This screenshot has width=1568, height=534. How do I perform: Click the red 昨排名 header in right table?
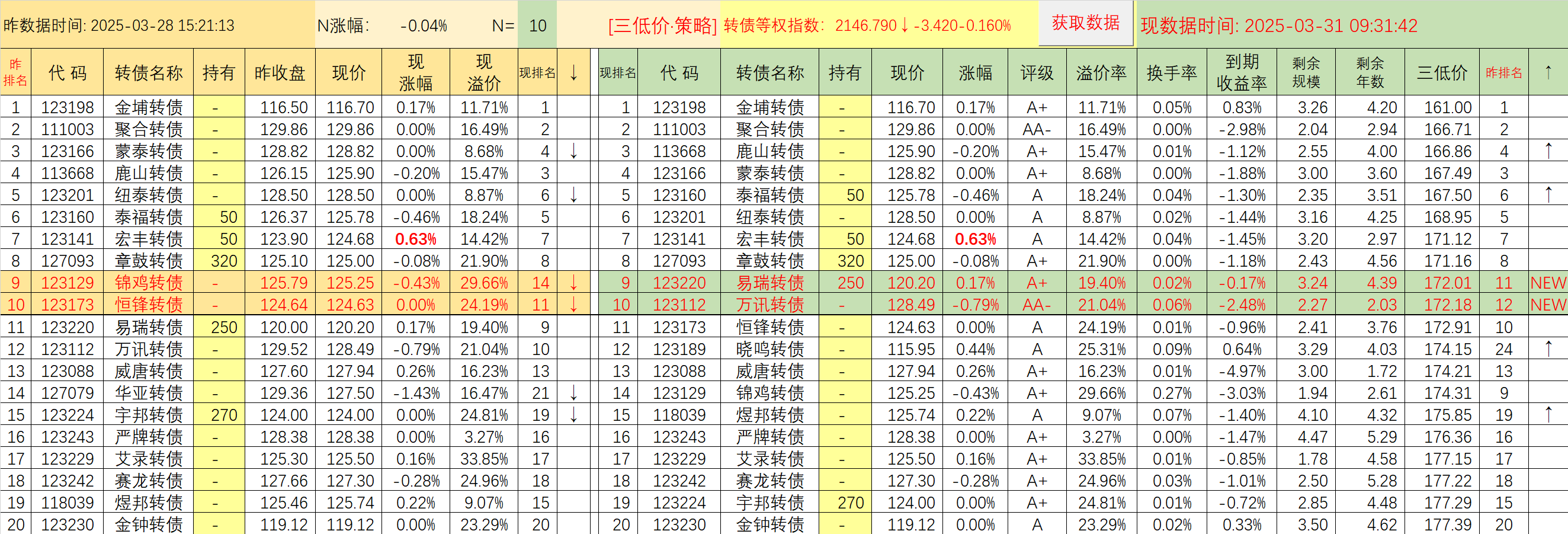click(x=1504, y=72)
